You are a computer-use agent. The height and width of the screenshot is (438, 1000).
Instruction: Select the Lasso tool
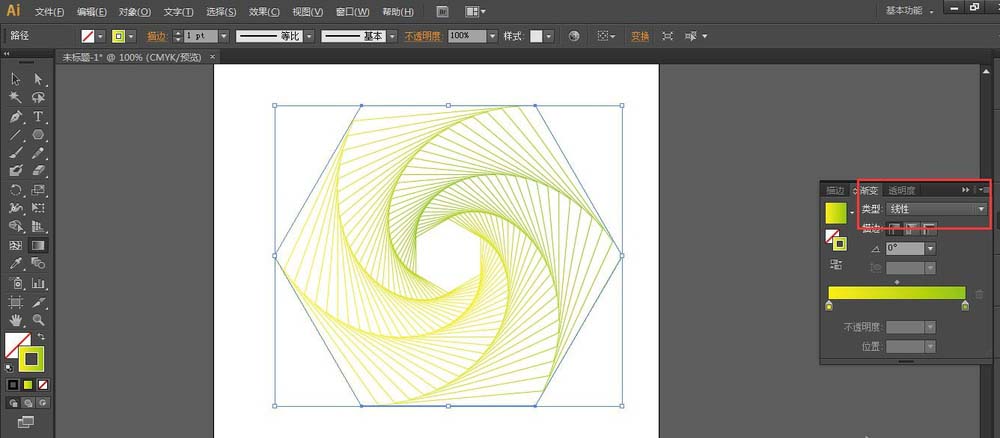point(38,98)
